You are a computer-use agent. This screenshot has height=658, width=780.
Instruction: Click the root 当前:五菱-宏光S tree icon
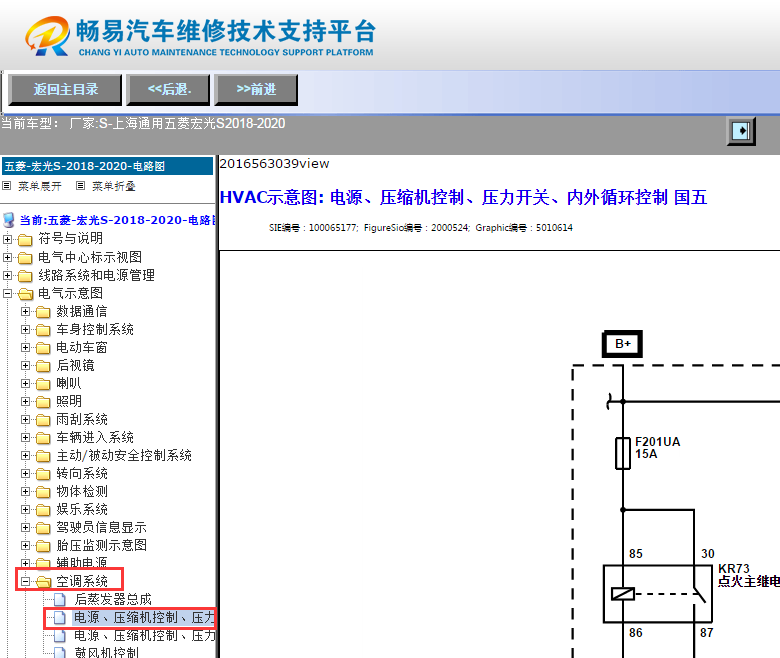click(8, 220)
